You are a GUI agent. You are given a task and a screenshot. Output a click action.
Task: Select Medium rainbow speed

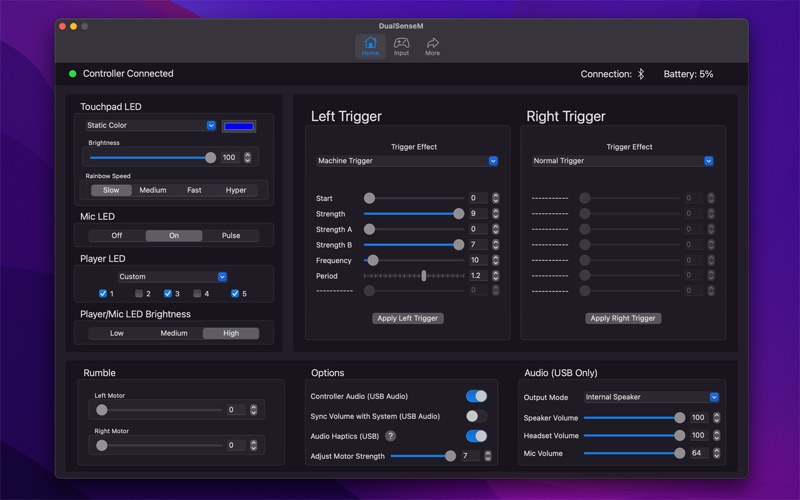point(153,190)
